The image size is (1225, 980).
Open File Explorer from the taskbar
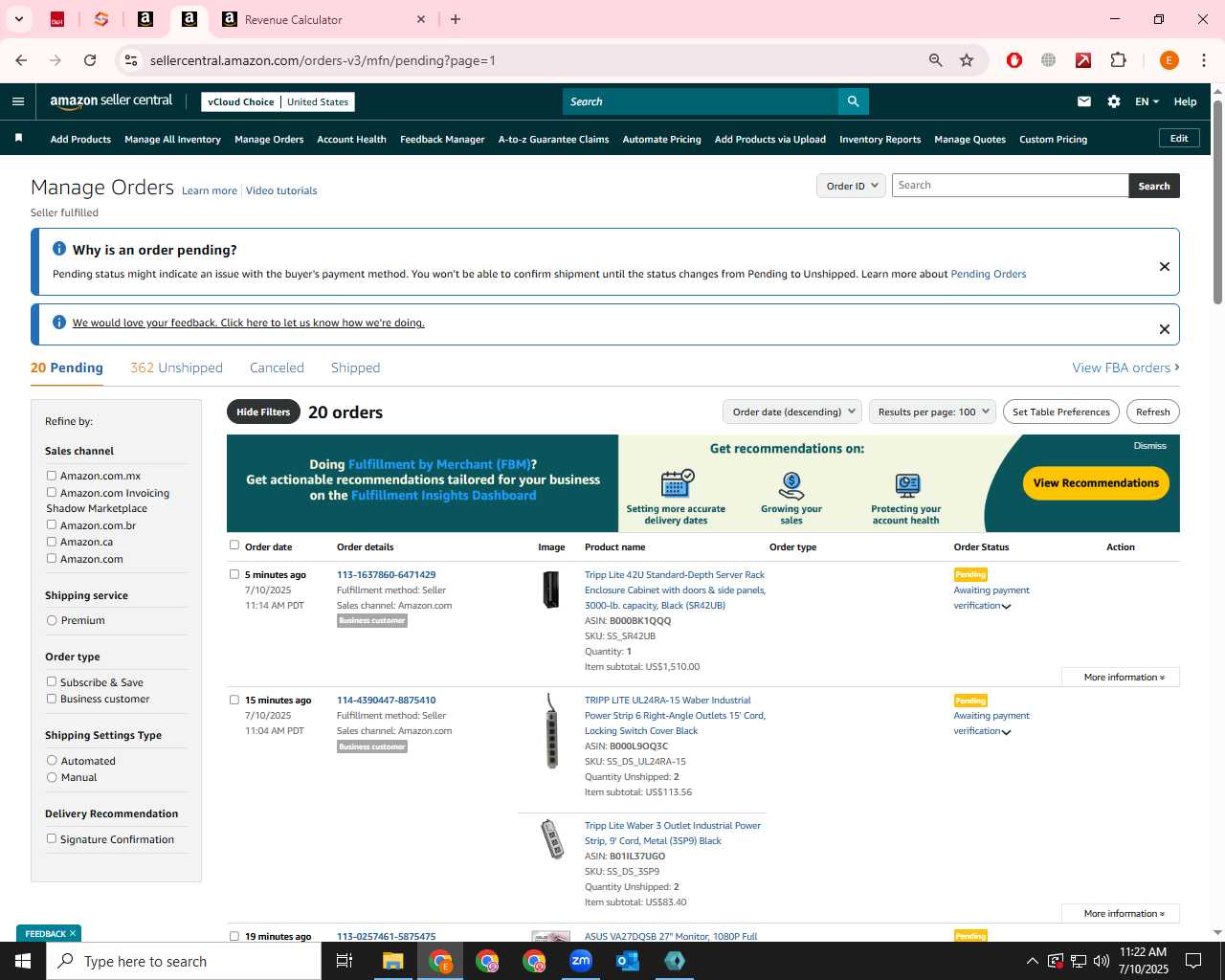pyautogui.click(x=393, y=961)
